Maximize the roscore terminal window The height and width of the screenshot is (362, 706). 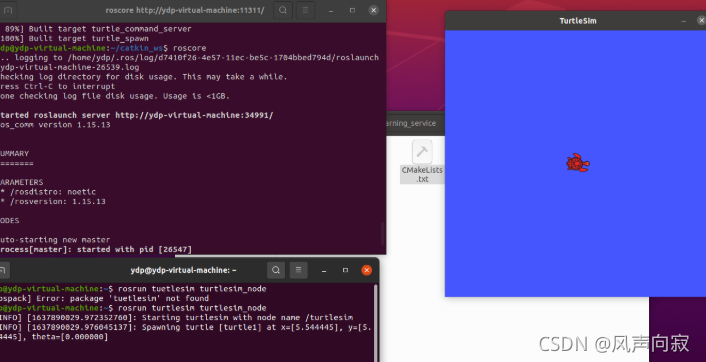(x=352, y=10)
